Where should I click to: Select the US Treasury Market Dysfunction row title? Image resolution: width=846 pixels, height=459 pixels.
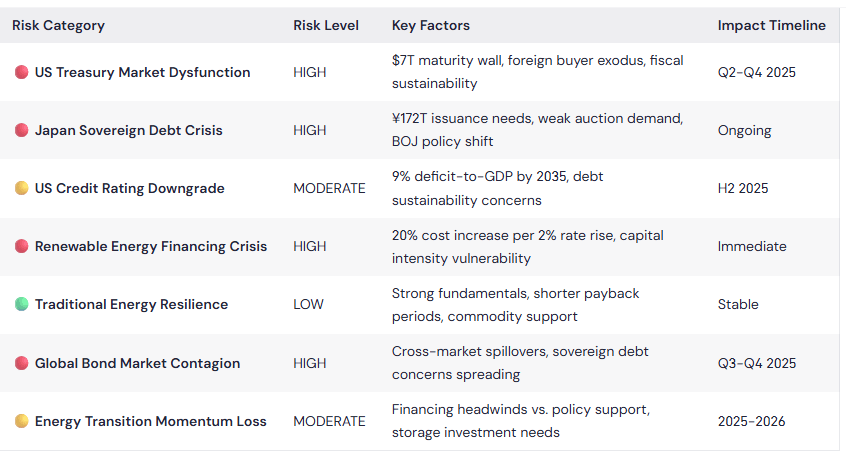click(142, 72)
